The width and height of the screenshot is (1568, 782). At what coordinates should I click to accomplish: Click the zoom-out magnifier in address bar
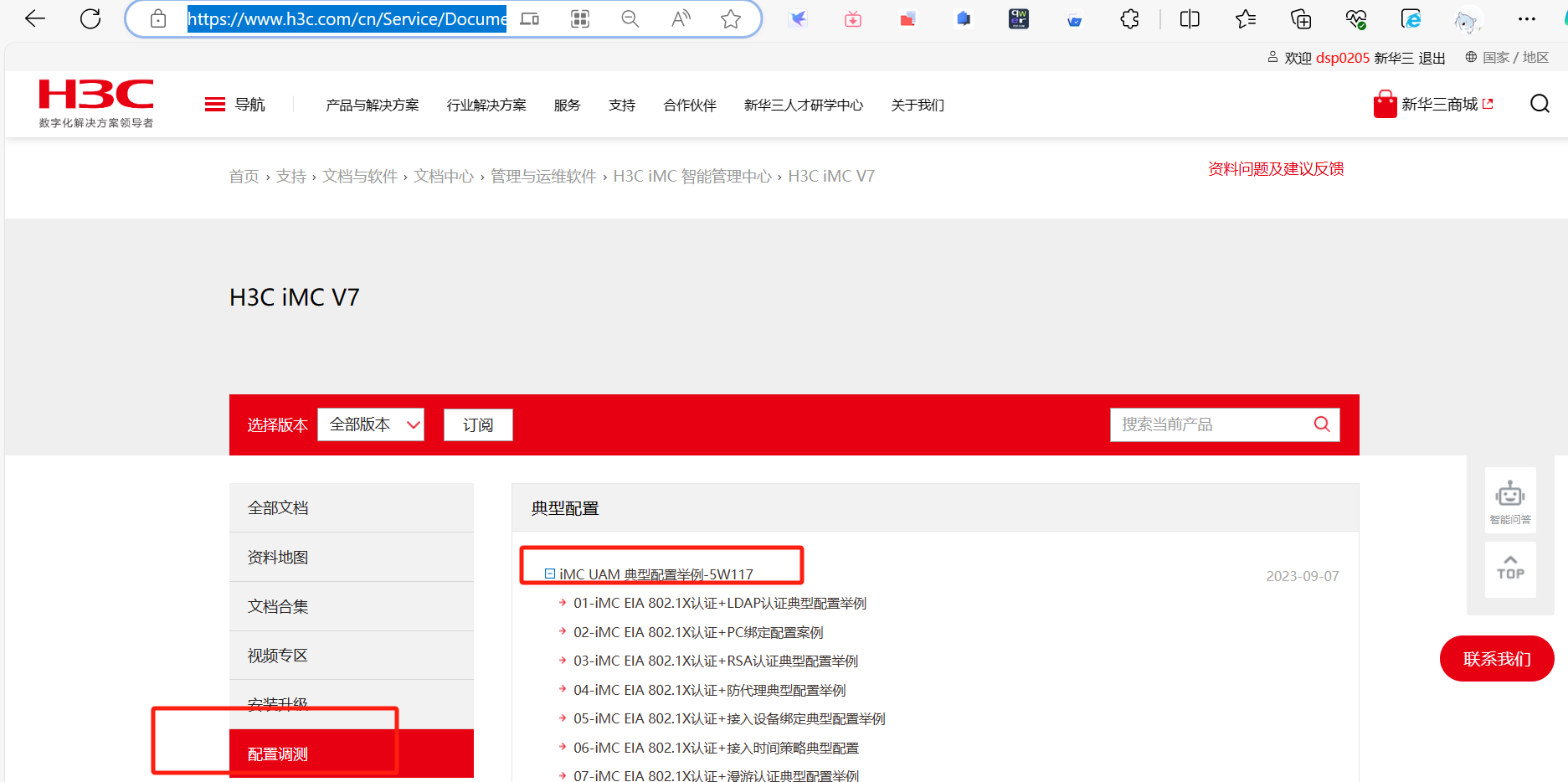click(630, 18)
